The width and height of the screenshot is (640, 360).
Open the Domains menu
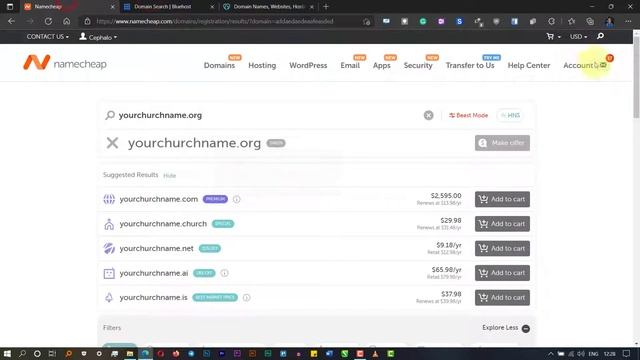point(219,65)
